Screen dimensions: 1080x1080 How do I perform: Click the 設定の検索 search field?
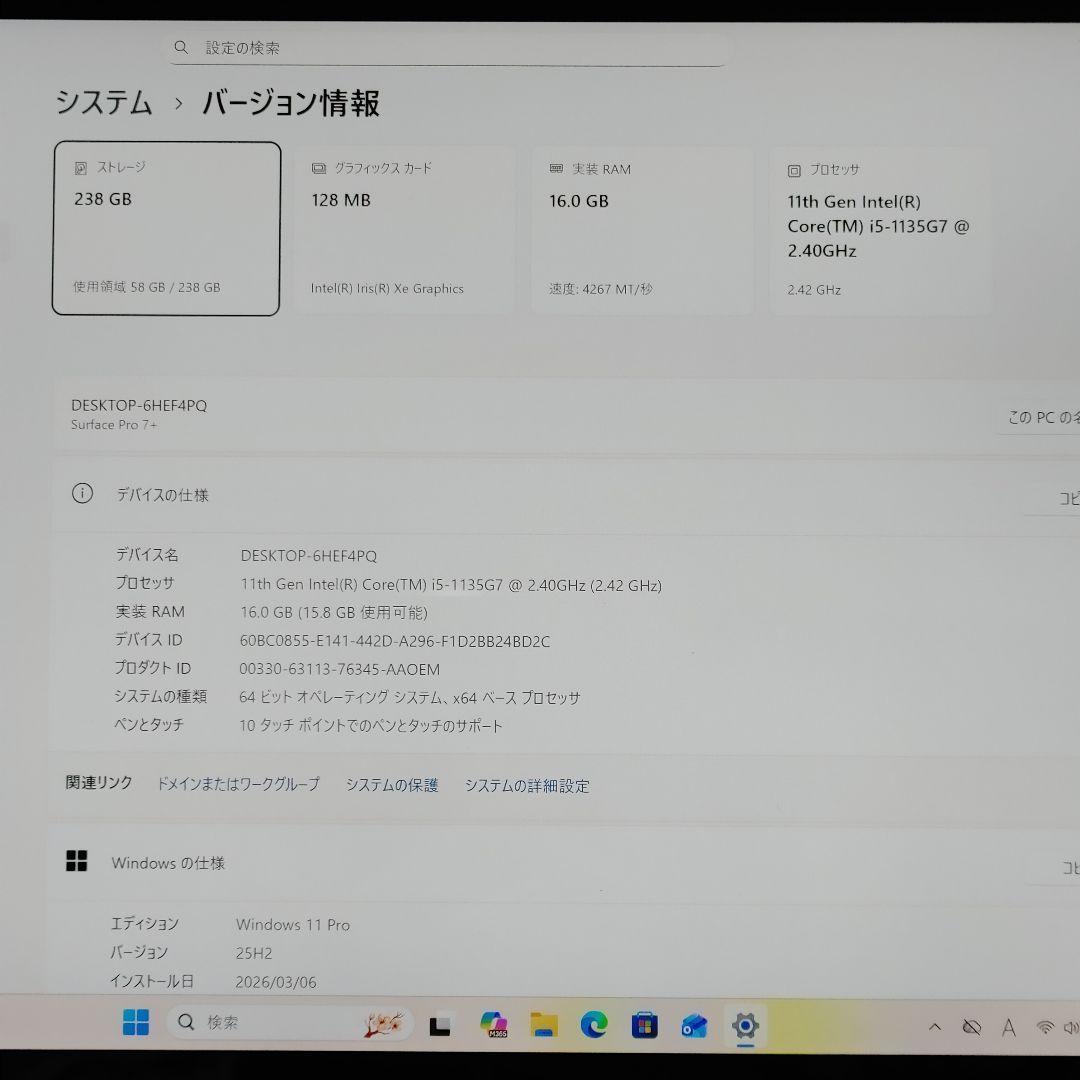click(445, 47)
